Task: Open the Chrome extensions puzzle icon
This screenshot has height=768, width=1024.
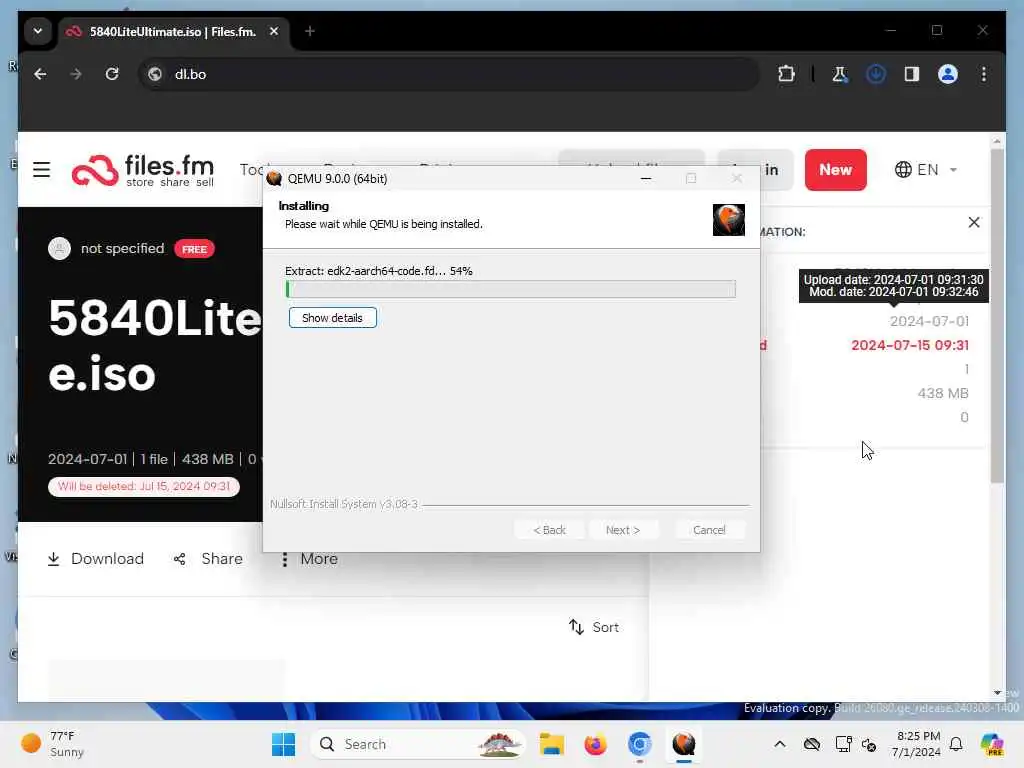Action: (x=786, y=74)
